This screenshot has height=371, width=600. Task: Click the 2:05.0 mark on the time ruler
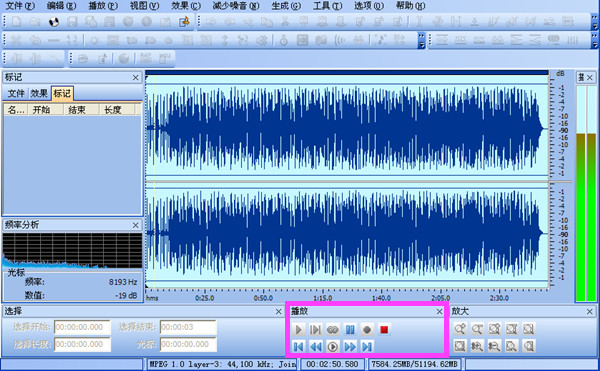(440, 298)
